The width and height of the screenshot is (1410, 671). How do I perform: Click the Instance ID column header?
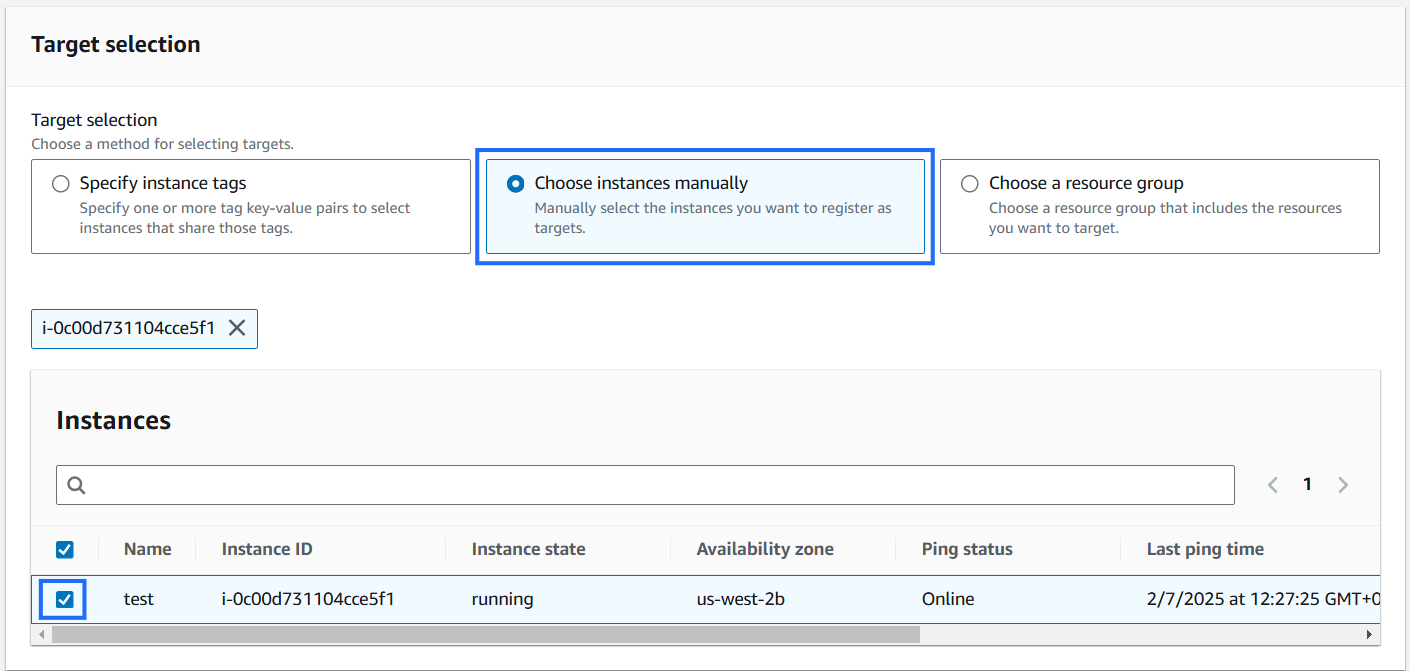pyautogui.click(x=267, y=549)
